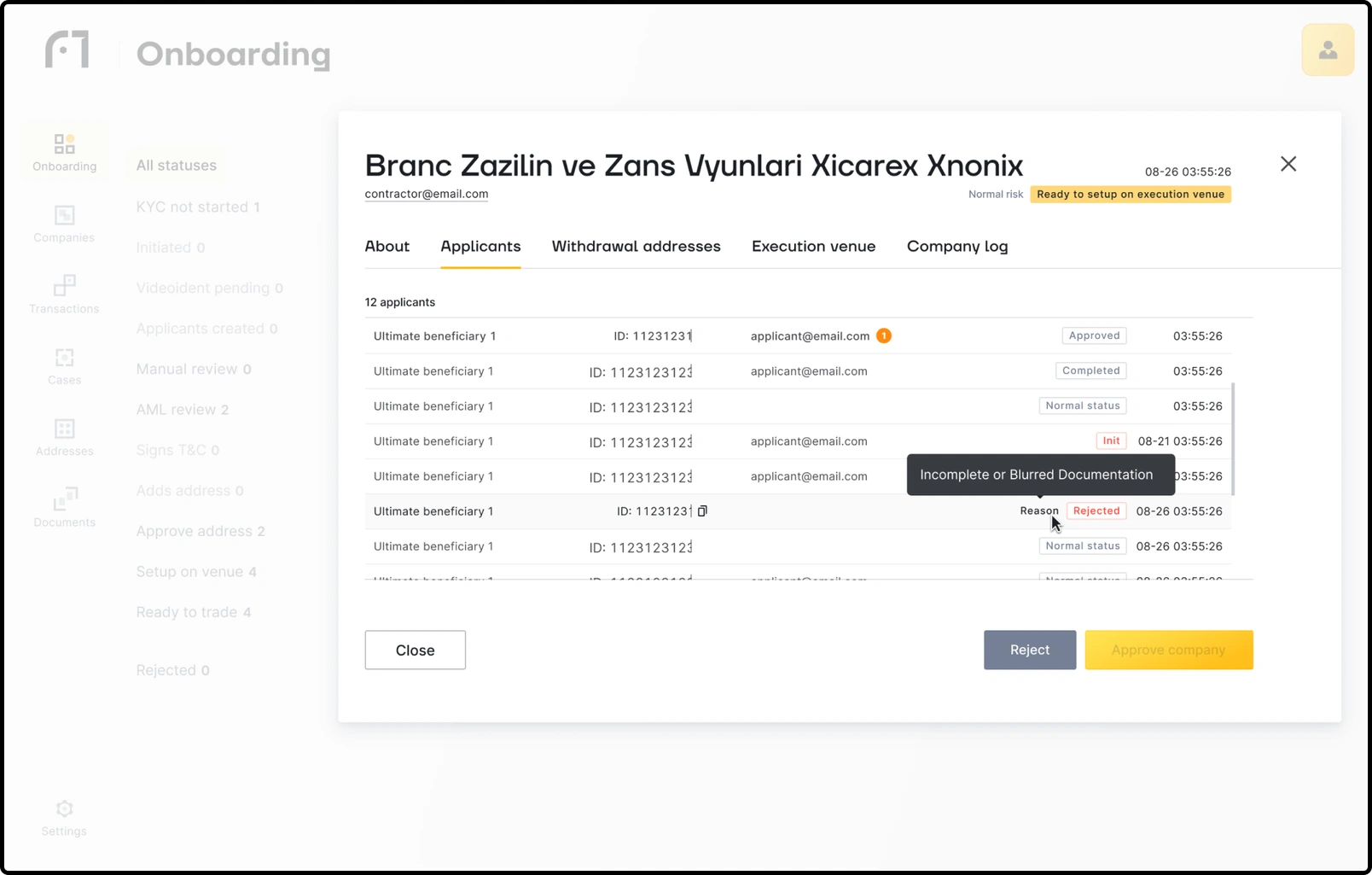Screen dimensions: 1372x875
Task: Open the Addresses sidebar section
Action: (x=65, y=437)
